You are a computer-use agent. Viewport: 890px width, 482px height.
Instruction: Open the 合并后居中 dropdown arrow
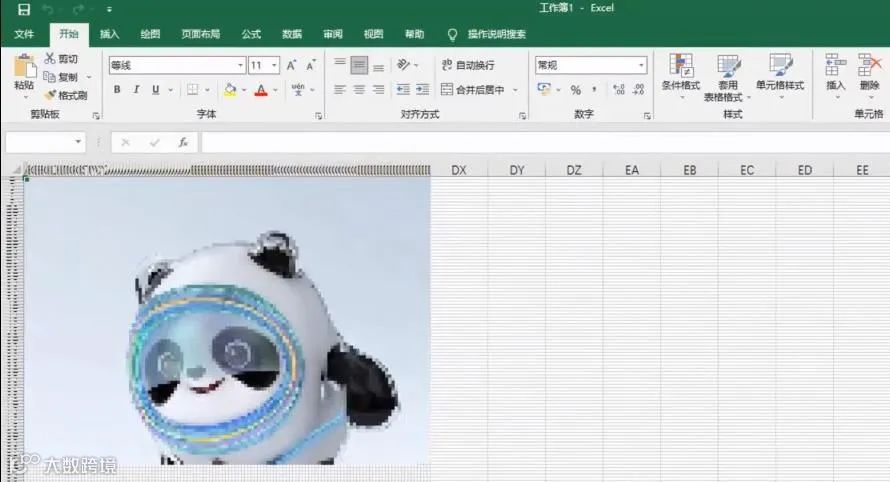(515, 90)
